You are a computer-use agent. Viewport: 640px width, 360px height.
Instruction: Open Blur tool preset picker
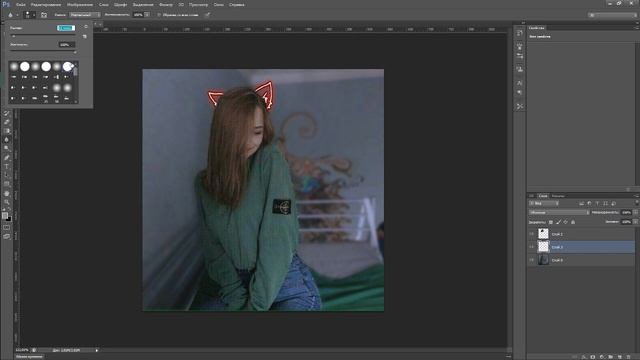[x=17, y=15]
